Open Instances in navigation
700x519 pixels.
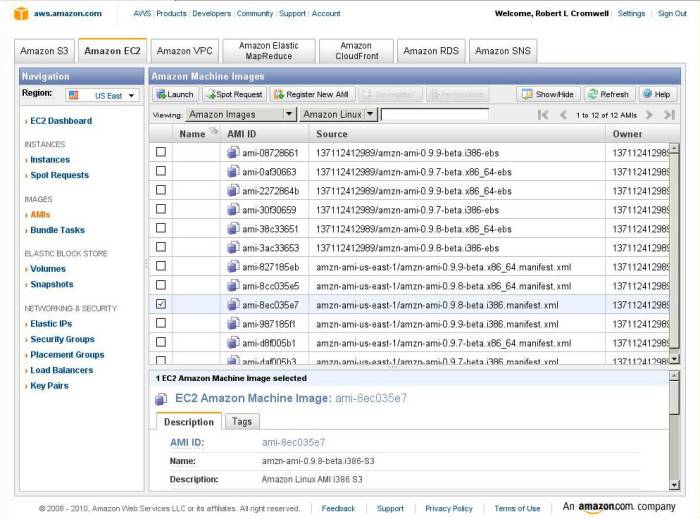pyautogui.click(x=50, y=160)
